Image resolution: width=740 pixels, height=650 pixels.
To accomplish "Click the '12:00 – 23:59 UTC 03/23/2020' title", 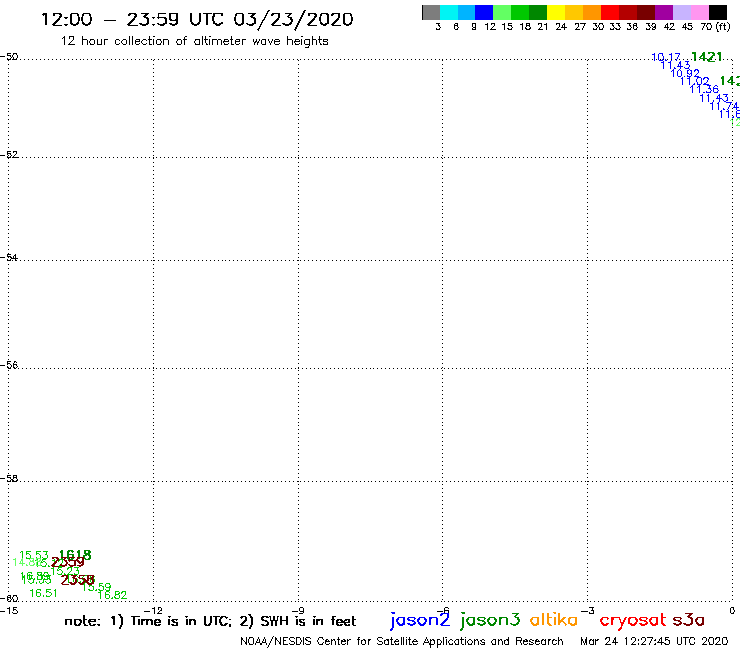I will (x=197, y=19).
